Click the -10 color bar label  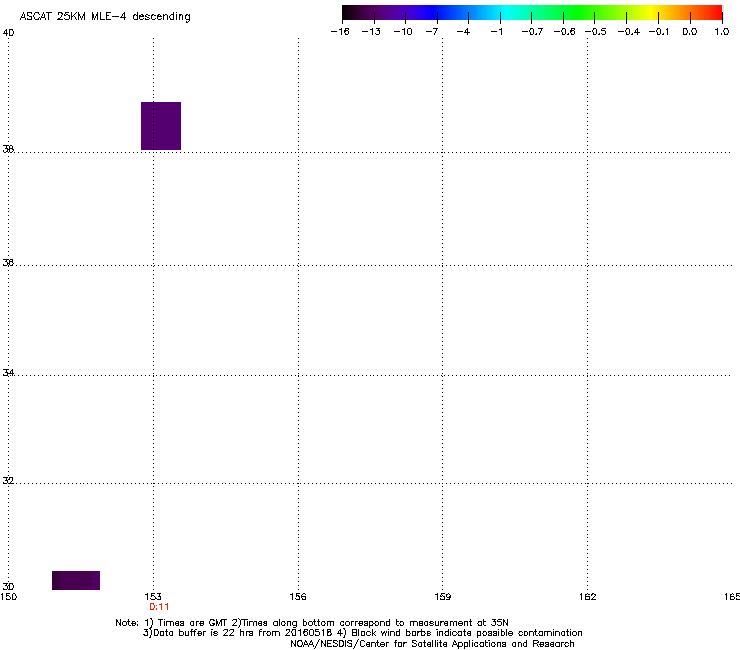point(403,32)
